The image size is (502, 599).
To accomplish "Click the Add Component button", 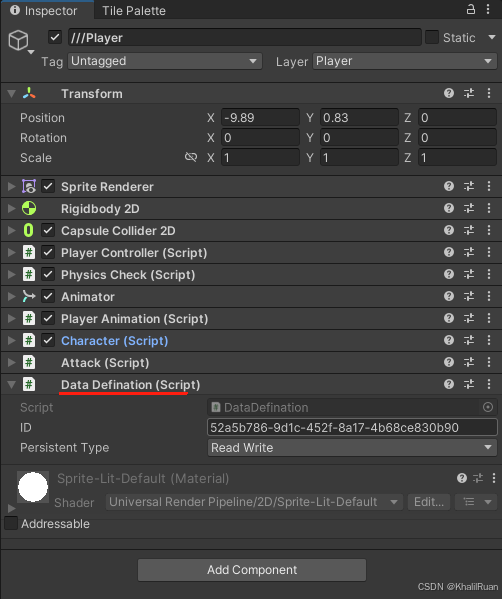I will [x=252, y=570].
